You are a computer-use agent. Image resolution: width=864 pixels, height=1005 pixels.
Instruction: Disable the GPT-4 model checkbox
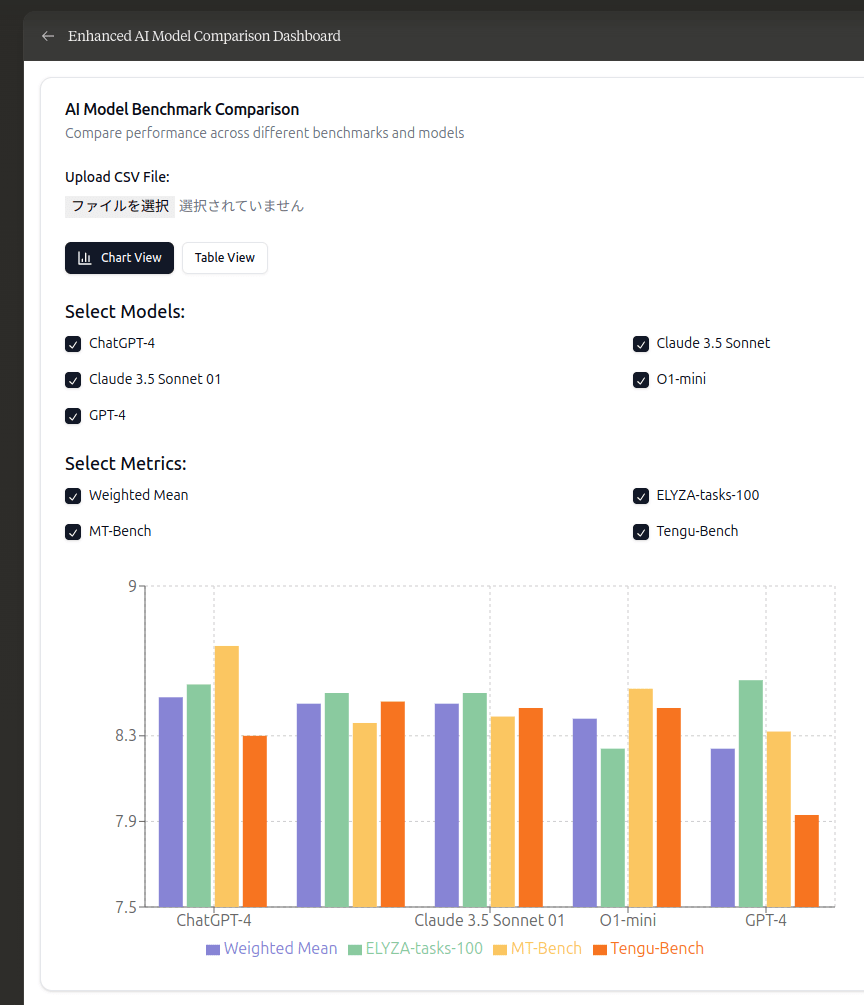point(73,416)
